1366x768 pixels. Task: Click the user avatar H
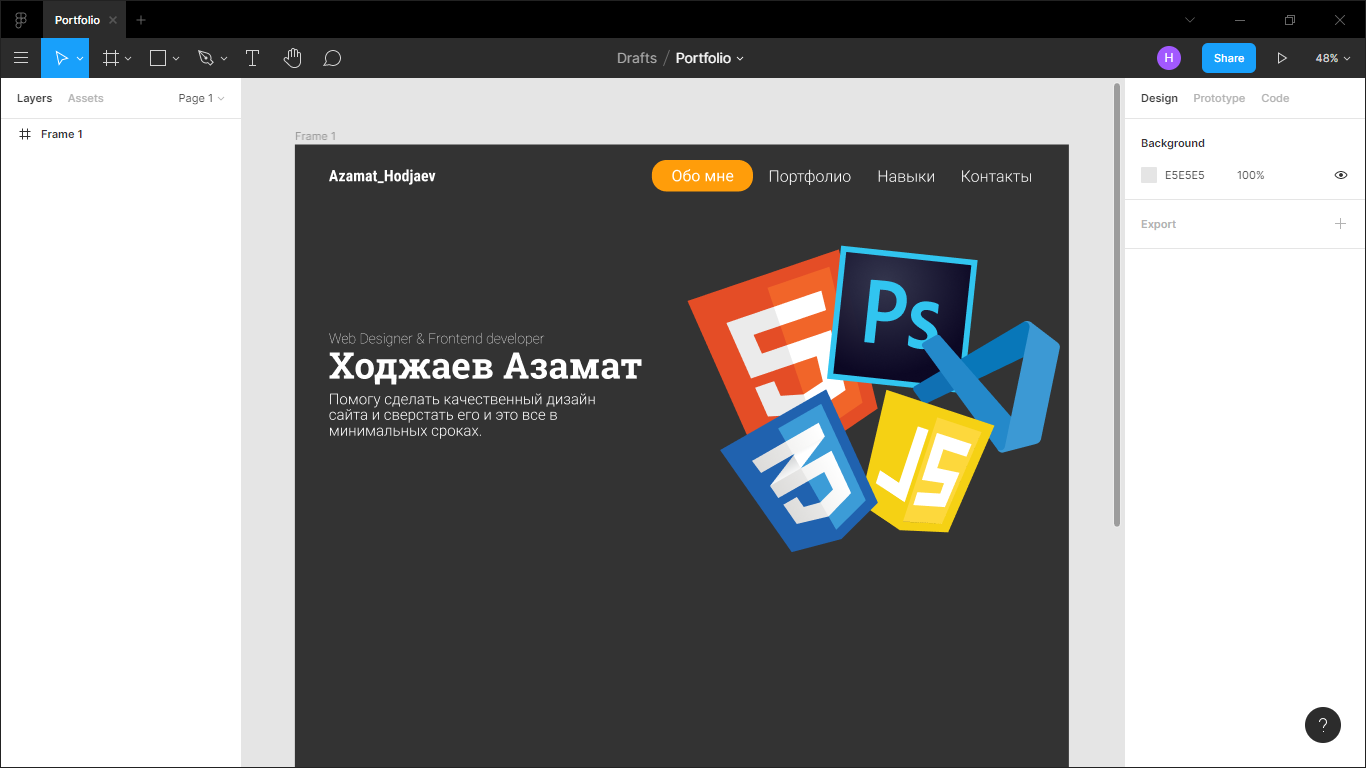1168,58
